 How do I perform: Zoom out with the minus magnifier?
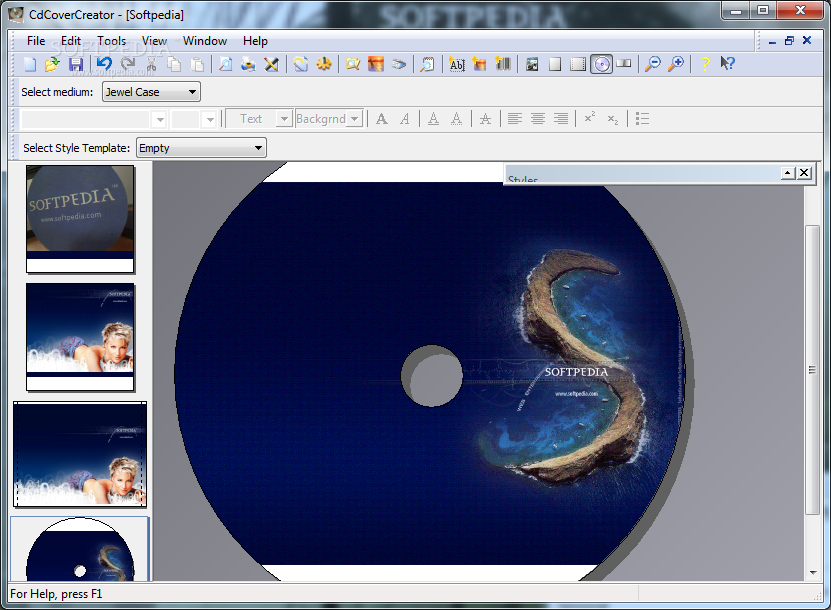652,64
